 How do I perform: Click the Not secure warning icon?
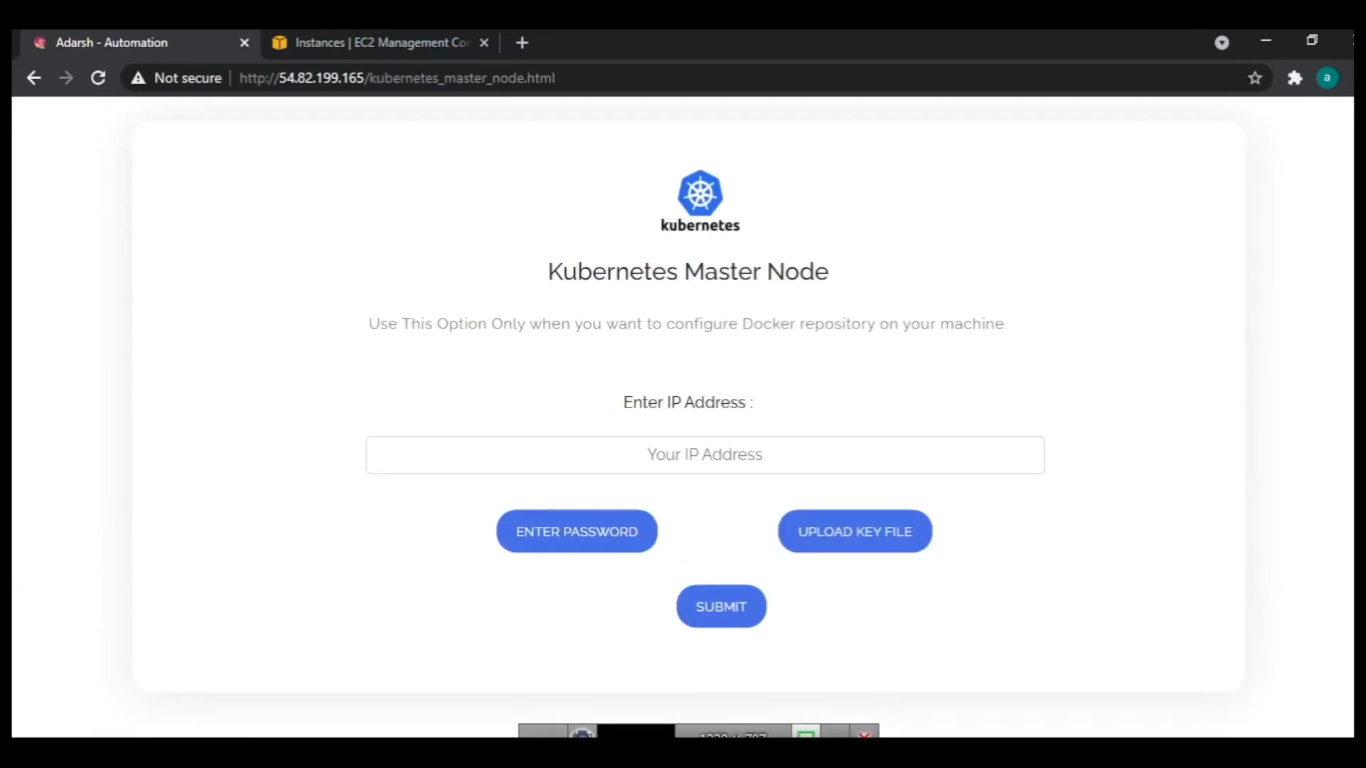[x=138, y=78]
